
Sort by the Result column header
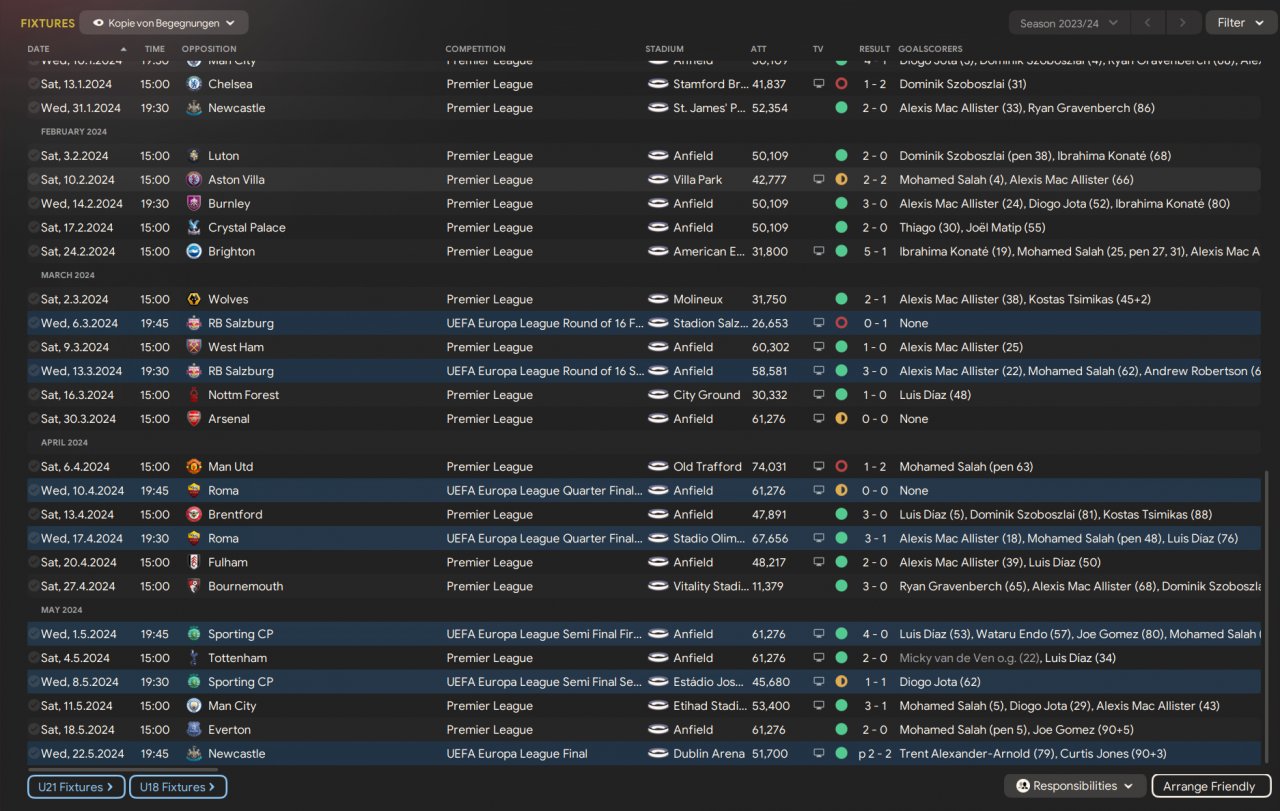tap(874, 49)
